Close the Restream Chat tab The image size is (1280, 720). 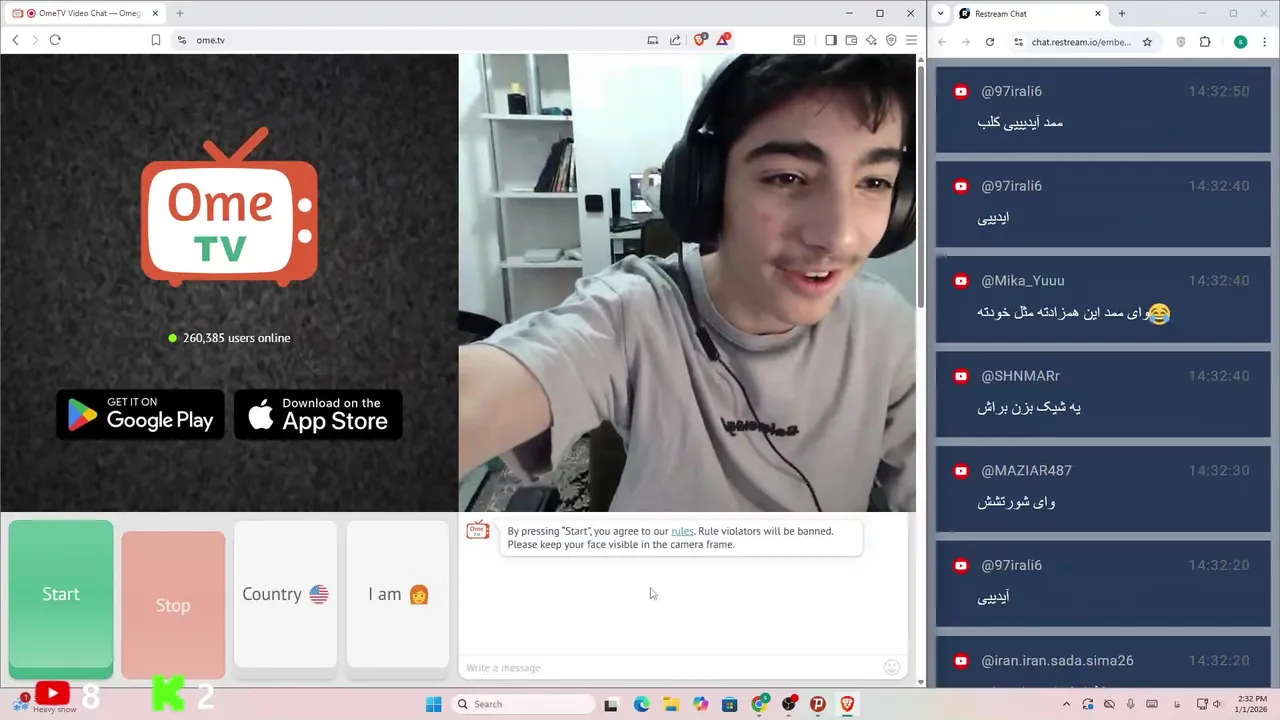(x=1098, y=13)
